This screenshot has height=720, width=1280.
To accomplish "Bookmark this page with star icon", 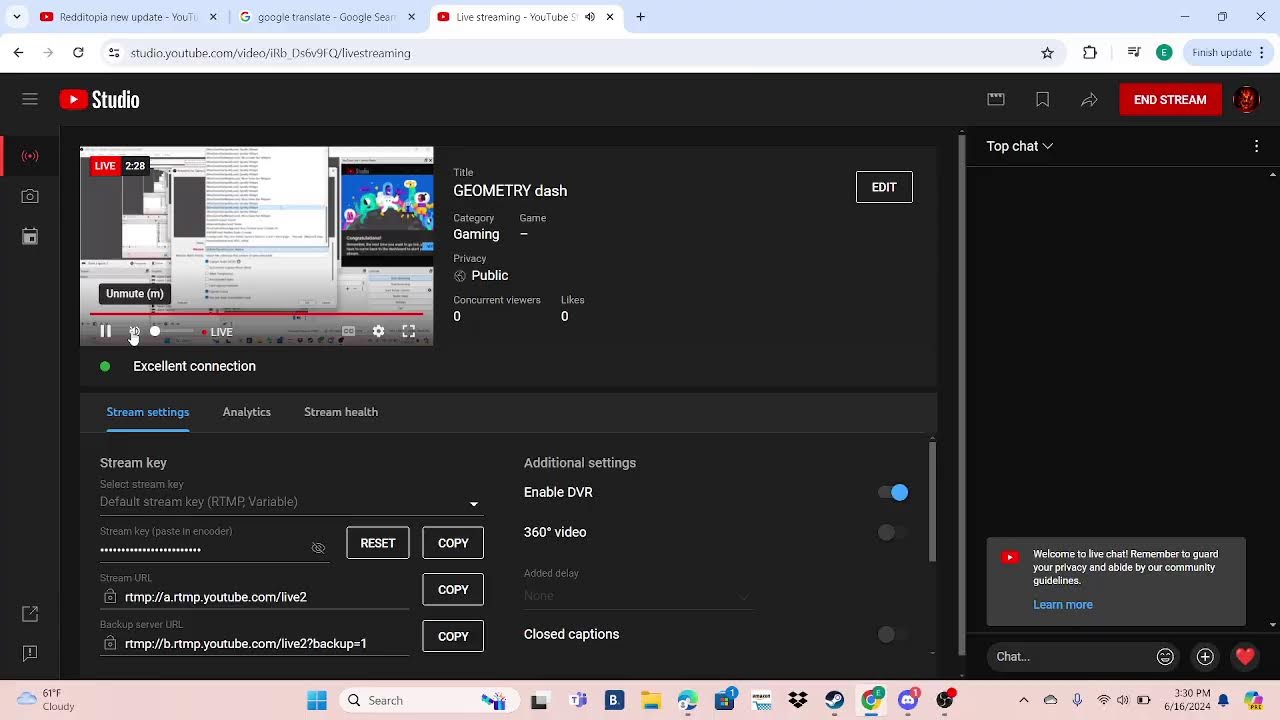I will [1047, 53].
